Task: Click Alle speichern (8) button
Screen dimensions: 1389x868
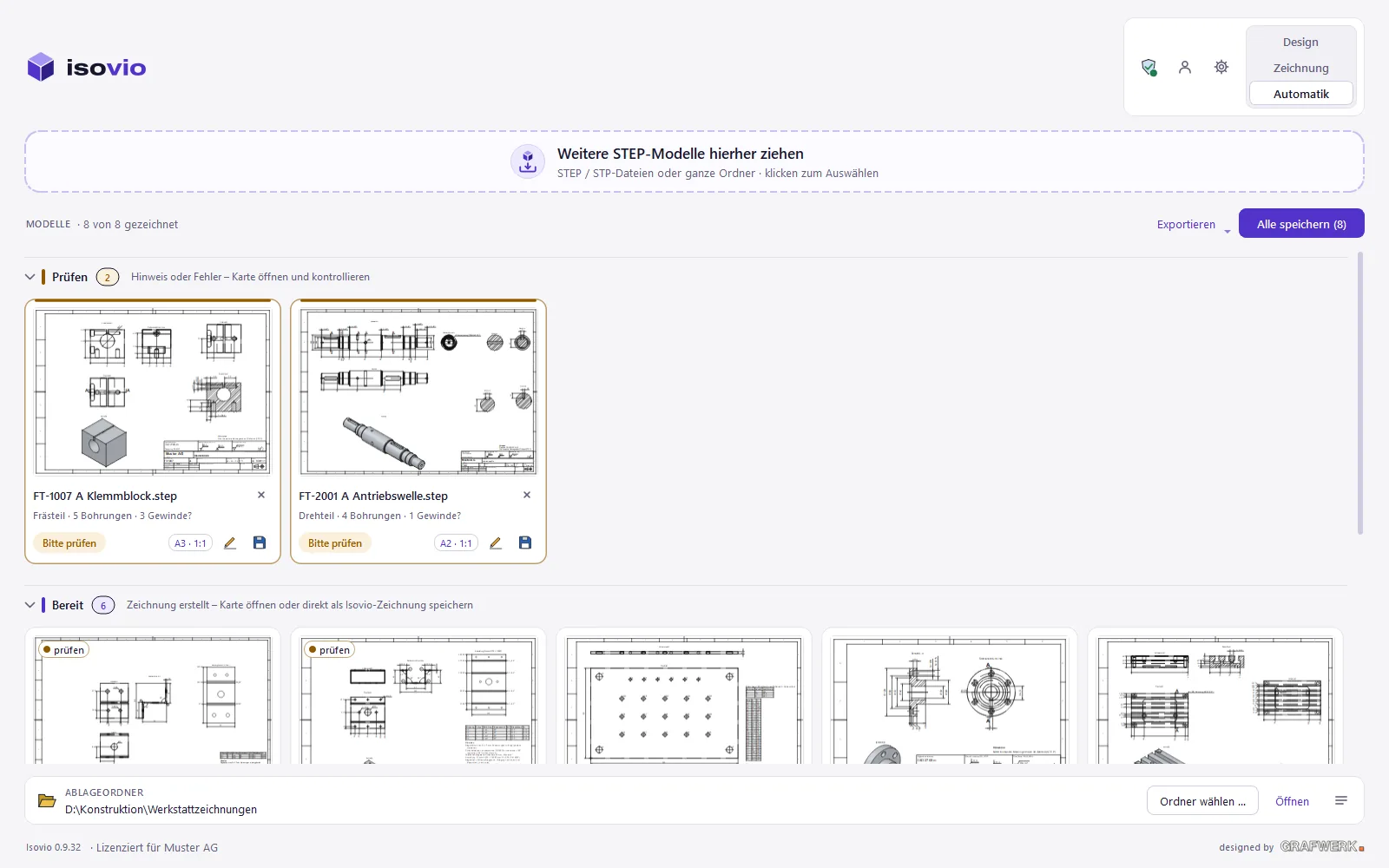Action: pyautogui.click(x=1301, y=224)
